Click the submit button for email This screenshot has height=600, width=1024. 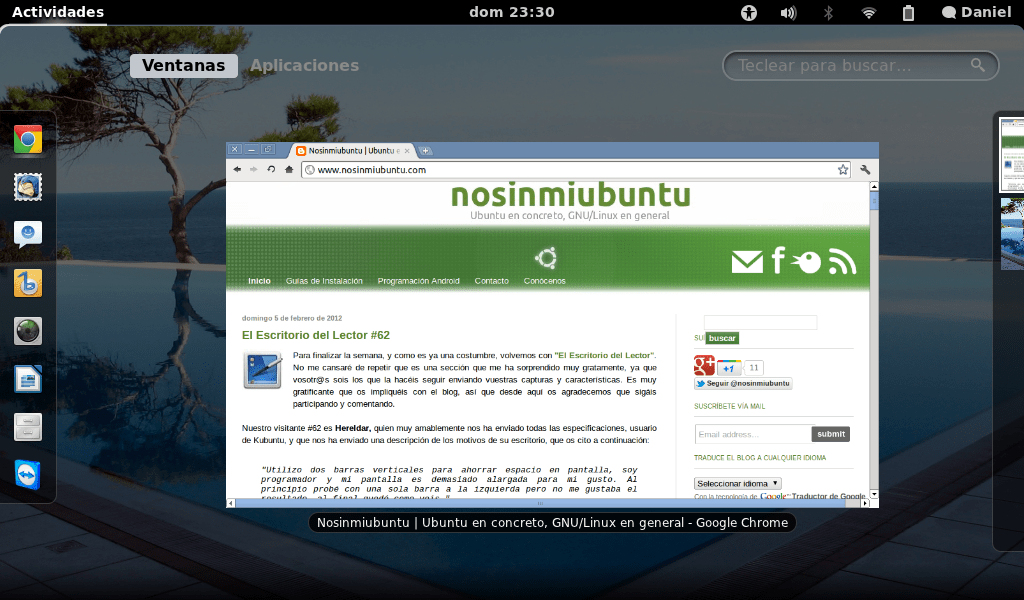point(831,434)
